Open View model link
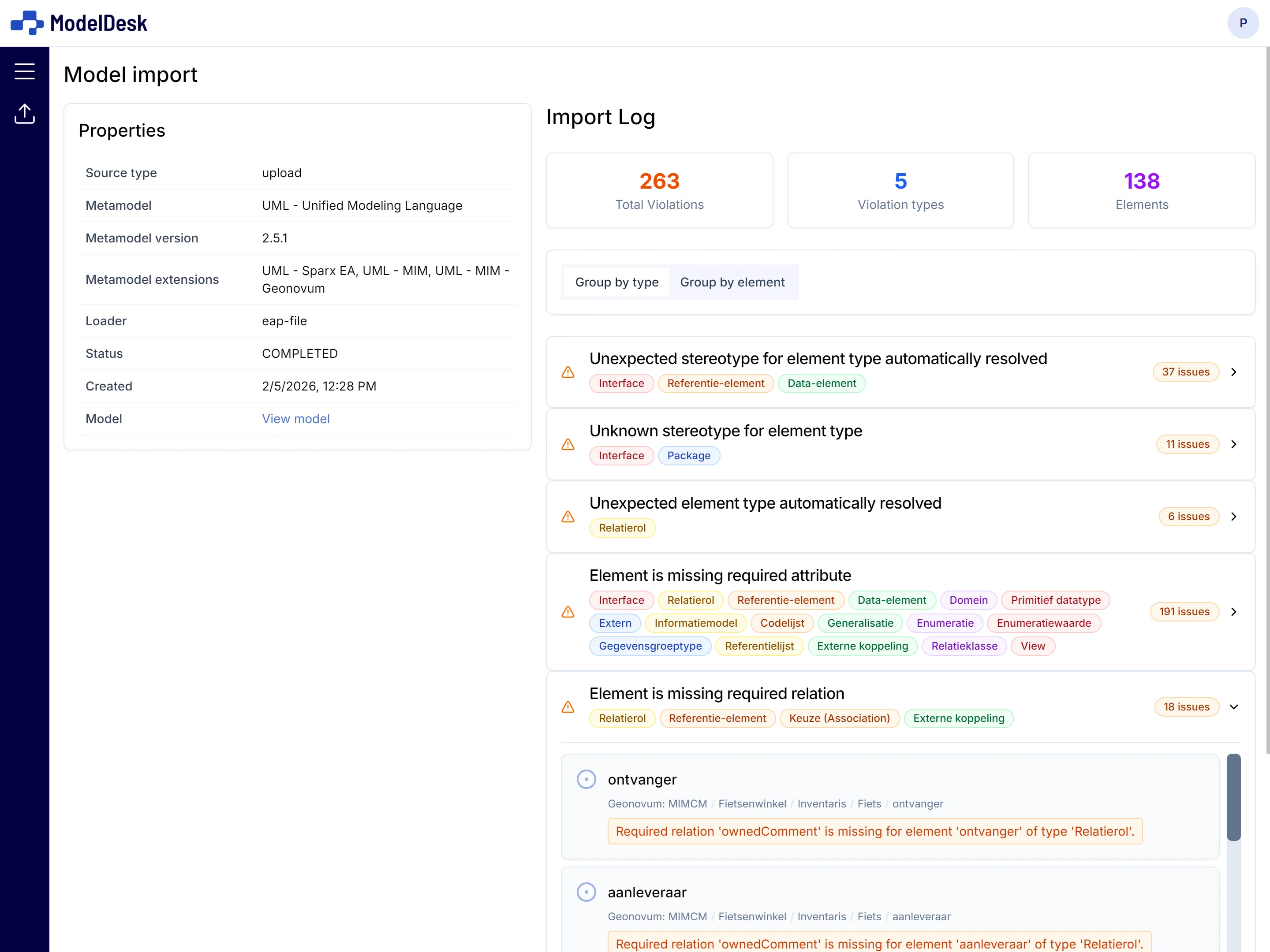 click(x=296, y=418)
